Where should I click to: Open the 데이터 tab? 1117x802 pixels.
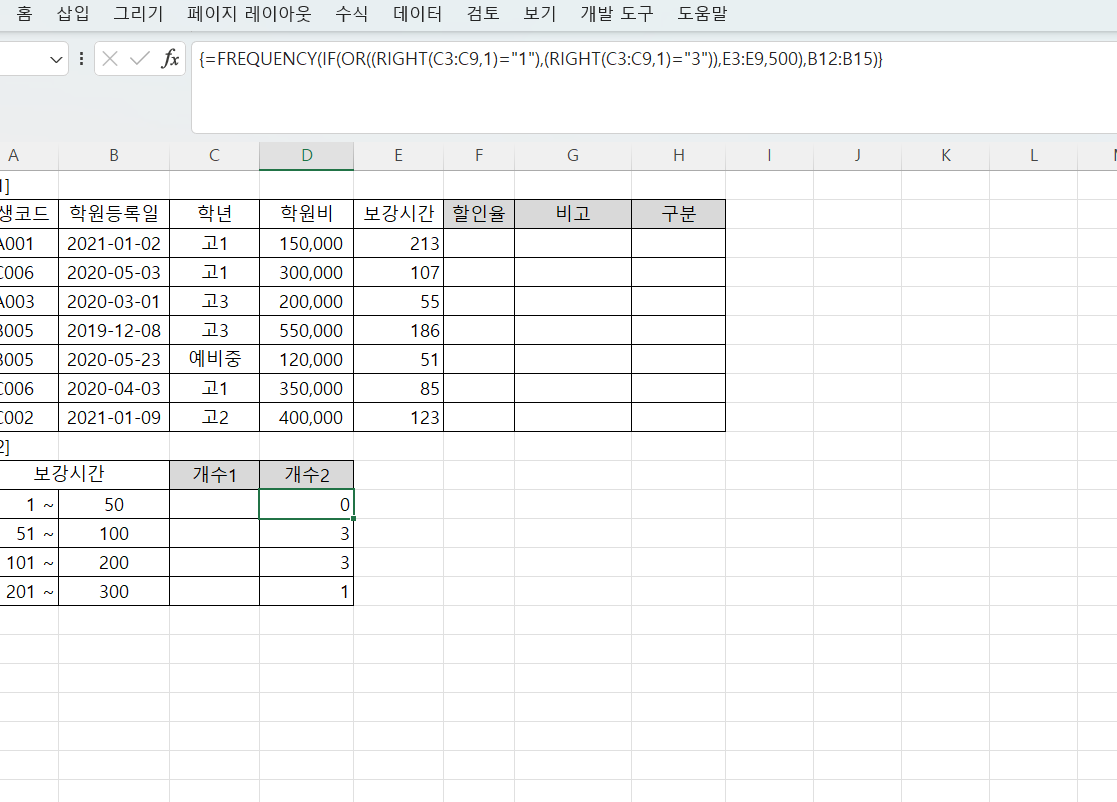[417, 14]
